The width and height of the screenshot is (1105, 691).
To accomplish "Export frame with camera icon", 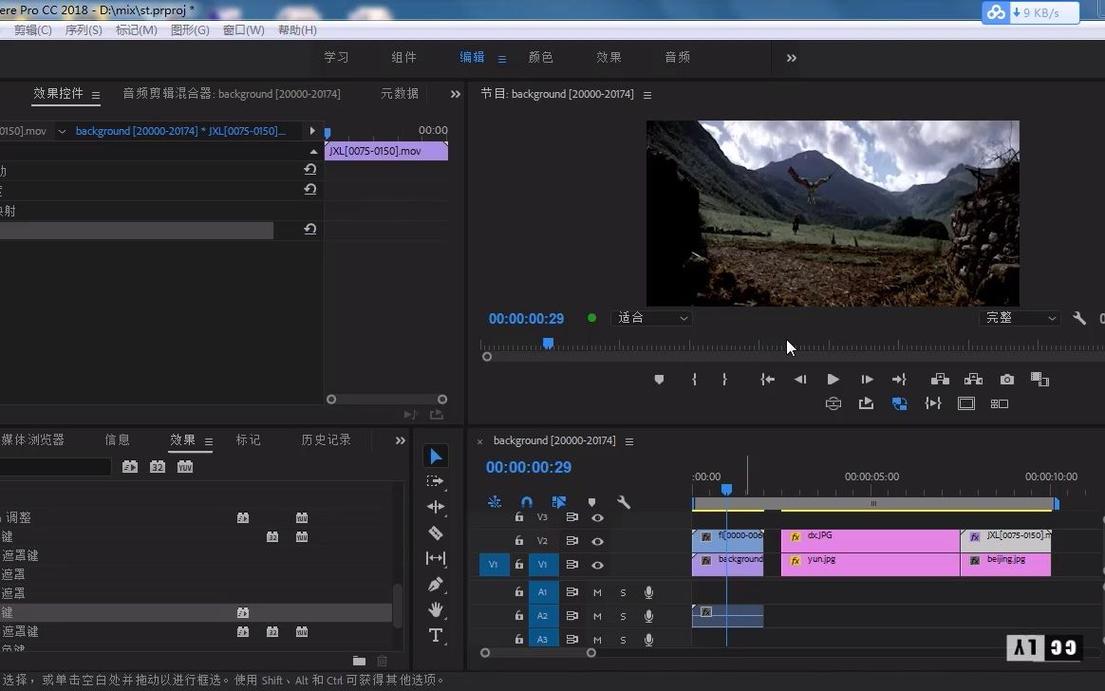I will 1007,380.
